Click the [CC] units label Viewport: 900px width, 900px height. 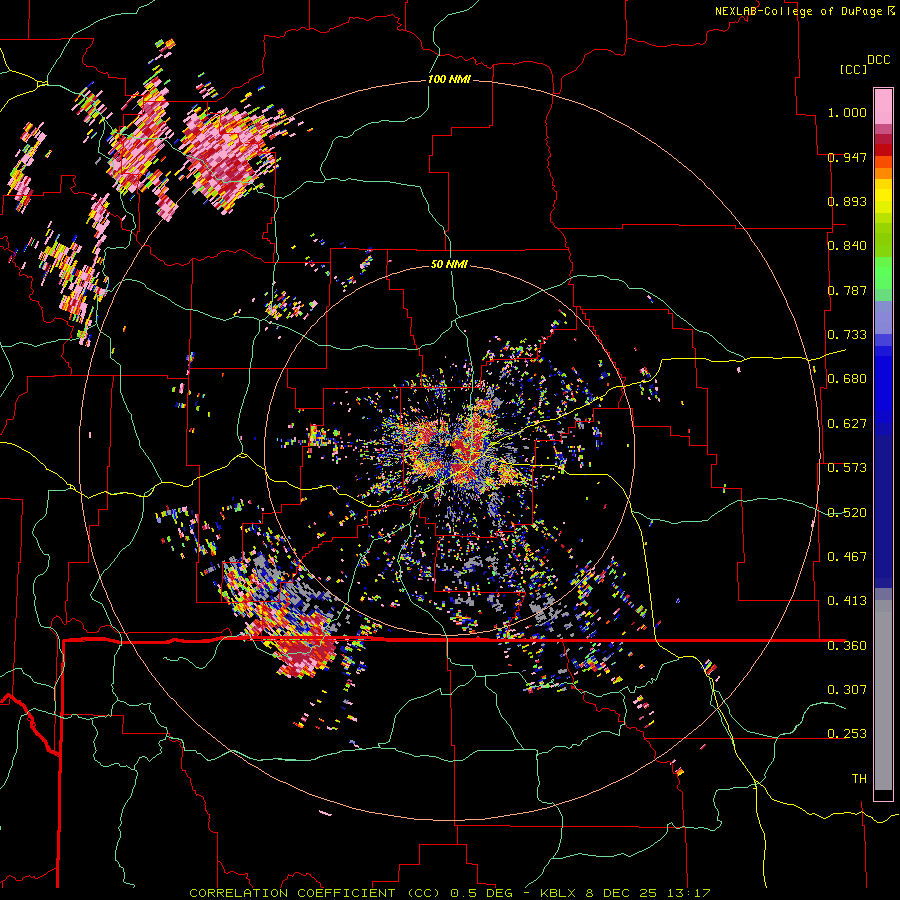pos(853,69)
